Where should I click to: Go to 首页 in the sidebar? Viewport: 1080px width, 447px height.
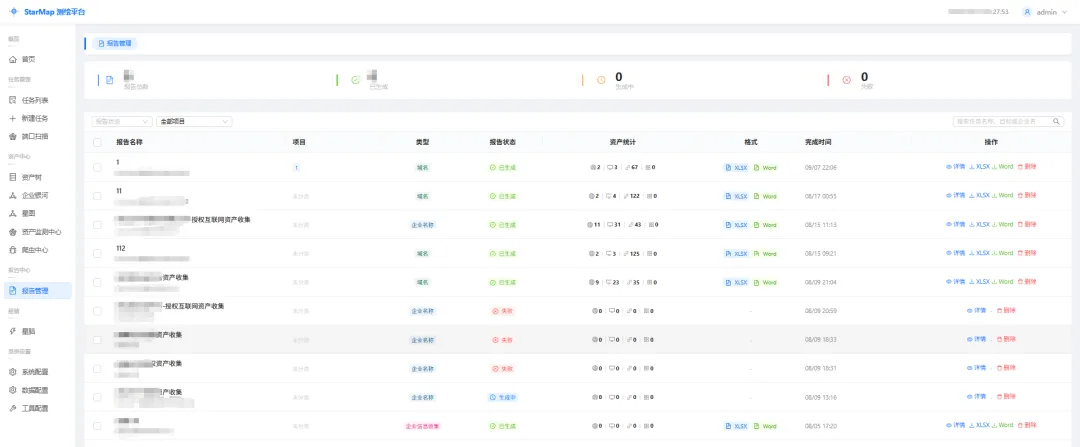coord(38,59)
